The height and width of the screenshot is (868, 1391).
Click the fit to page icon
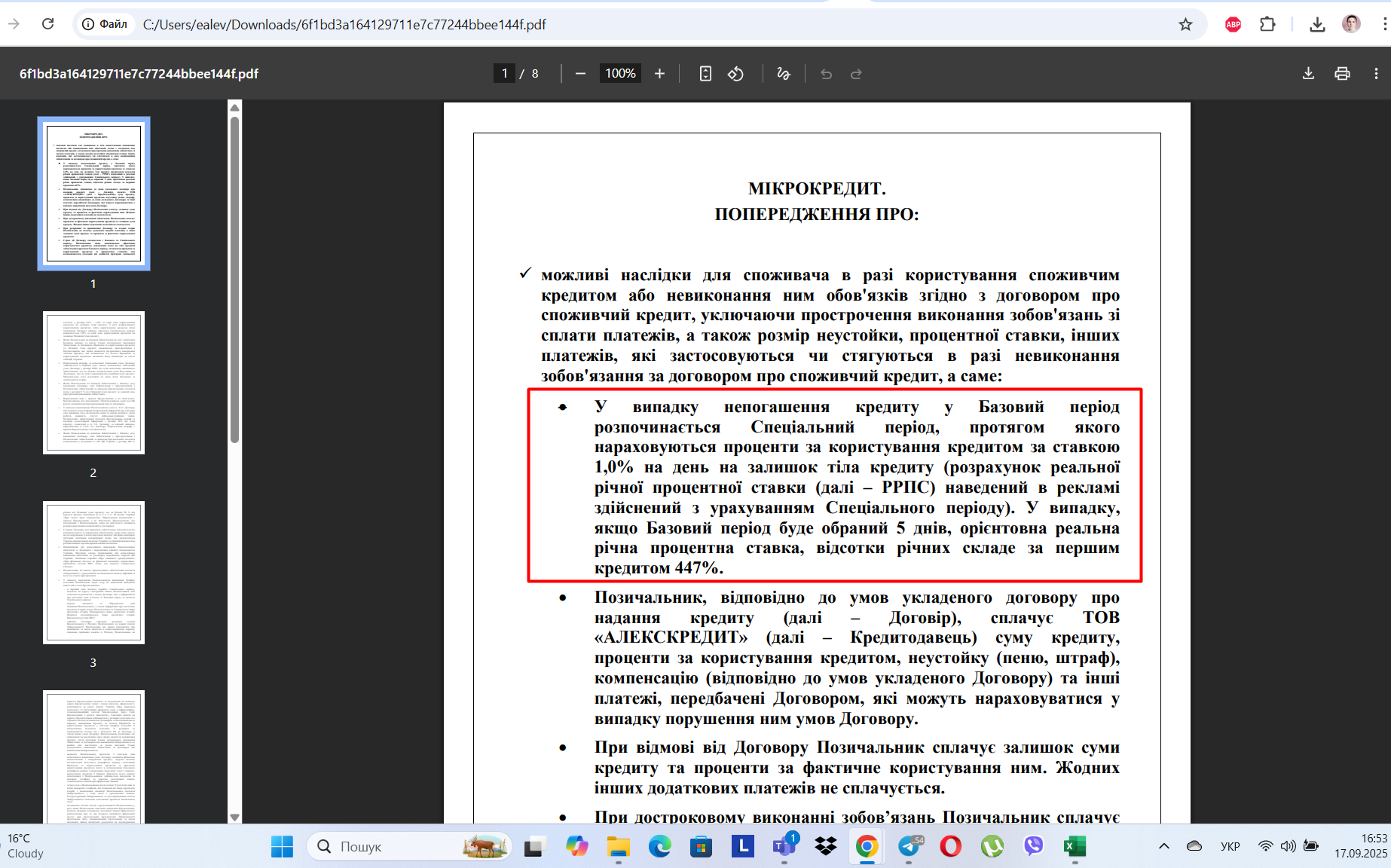(x=705, y=74)
